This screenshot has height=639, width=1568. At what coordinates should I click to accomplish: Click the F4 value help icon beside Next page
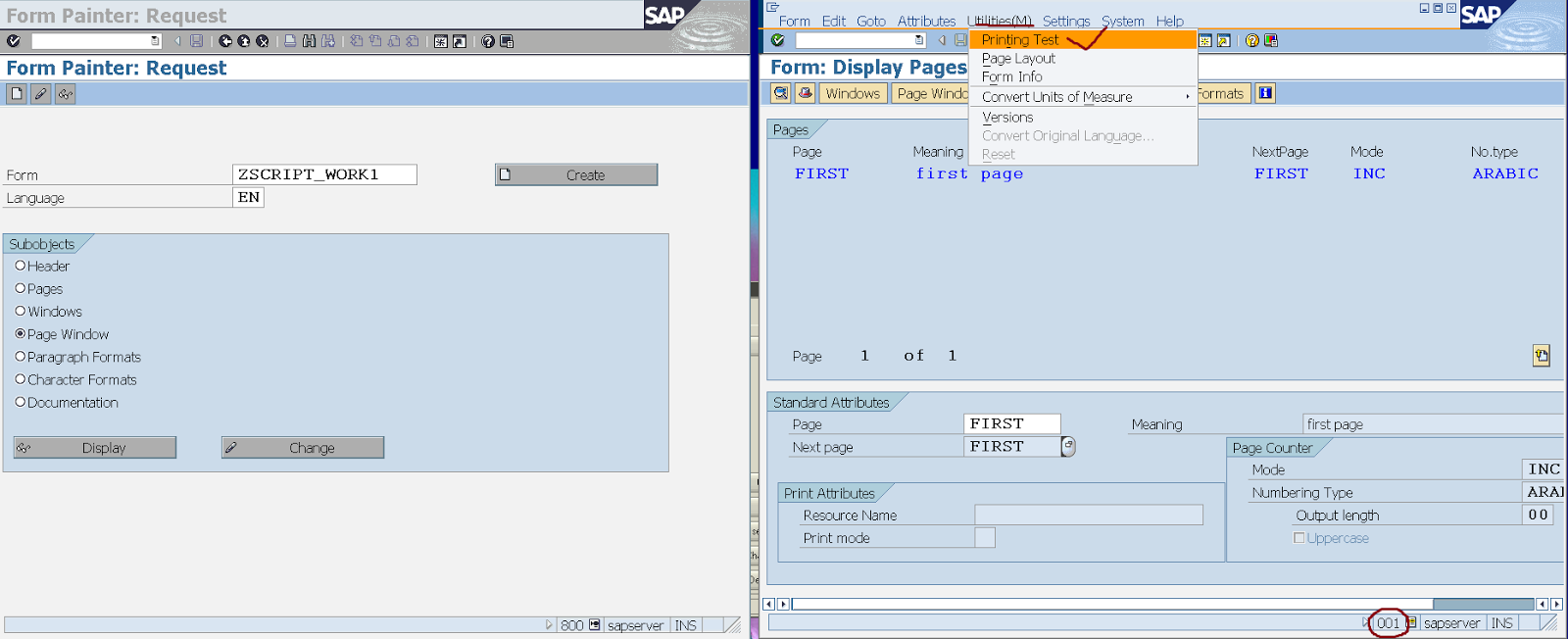pos(1068,447)
